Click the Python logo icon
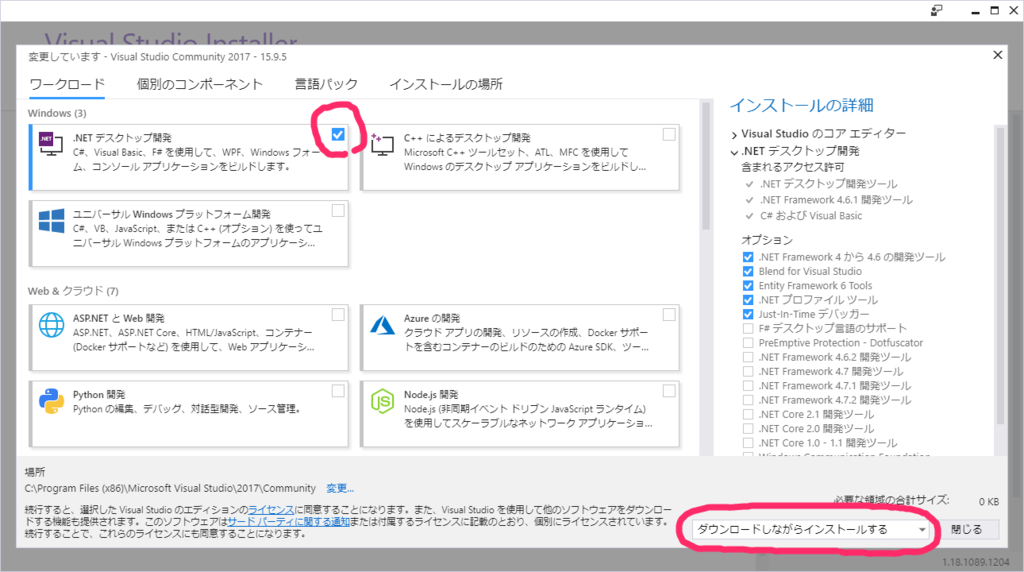1024x572 pixels. point(51,401)
